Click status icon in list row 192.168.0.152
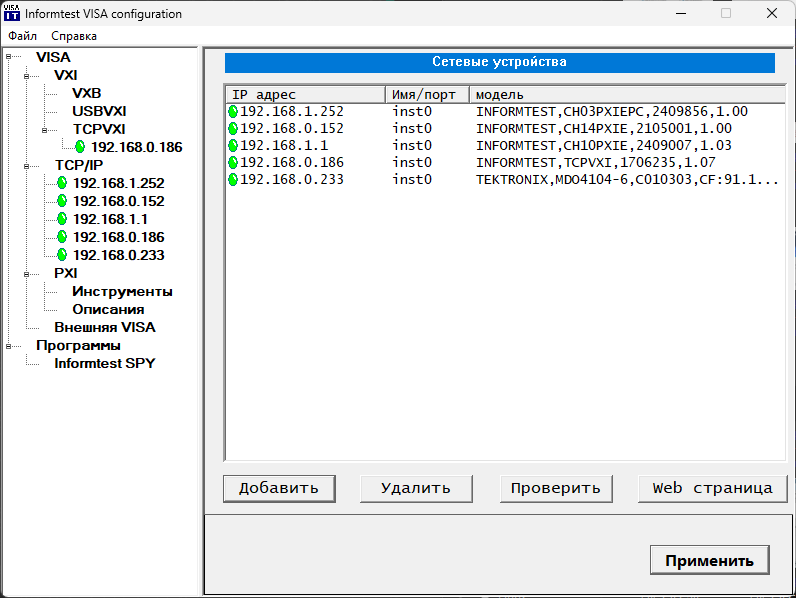796x598 pixels. click(x=233, y=128)
